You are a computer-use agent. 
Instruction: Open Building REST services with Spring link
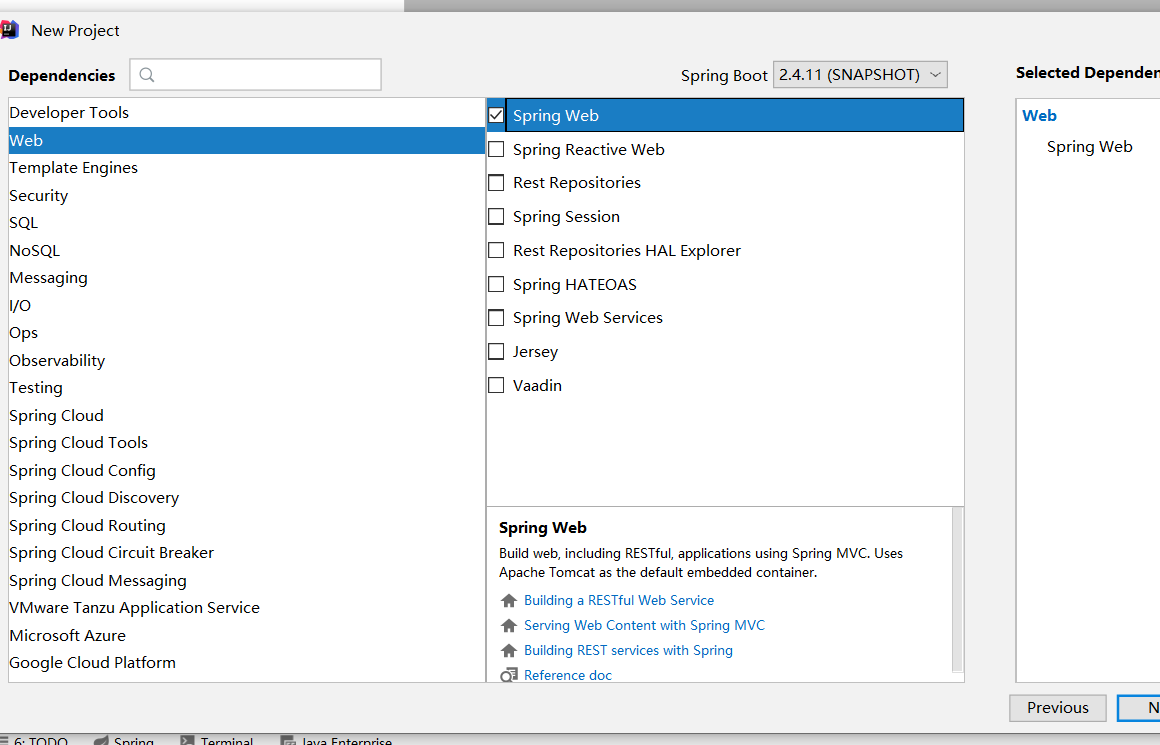click(x=628, y=651)
